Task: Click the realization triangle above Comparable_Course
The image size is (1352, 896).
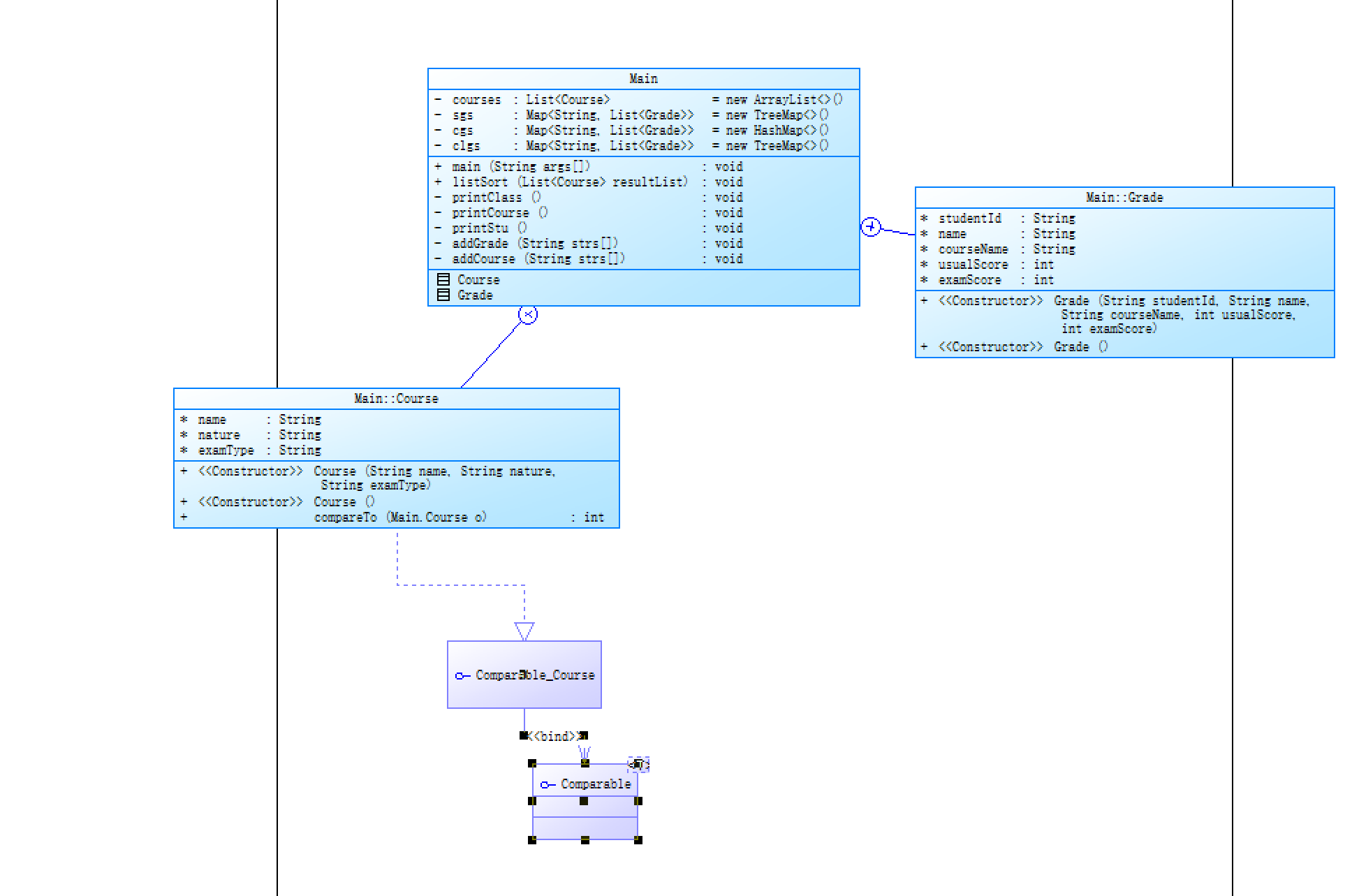Action: point(524,631)
